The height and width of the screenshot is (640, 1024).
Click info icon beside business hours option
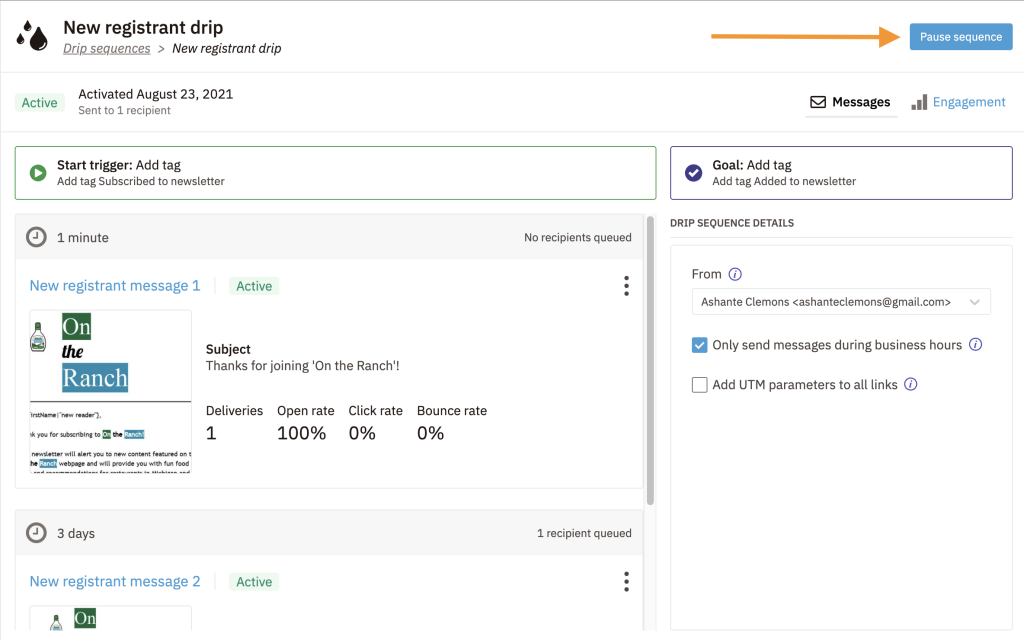tap(975, 344)
